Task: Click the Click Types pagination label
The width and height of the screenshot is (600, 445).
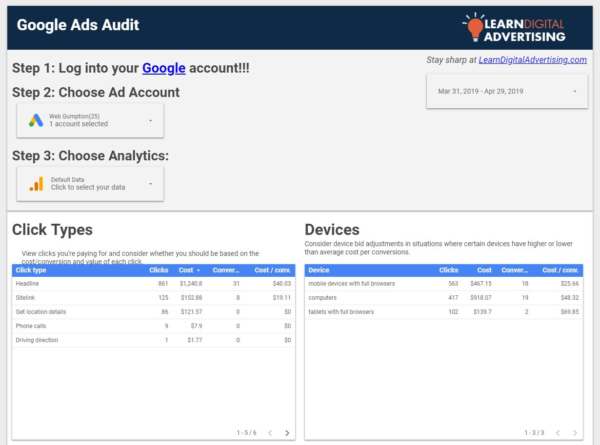Action: click(x=246, y=433)
